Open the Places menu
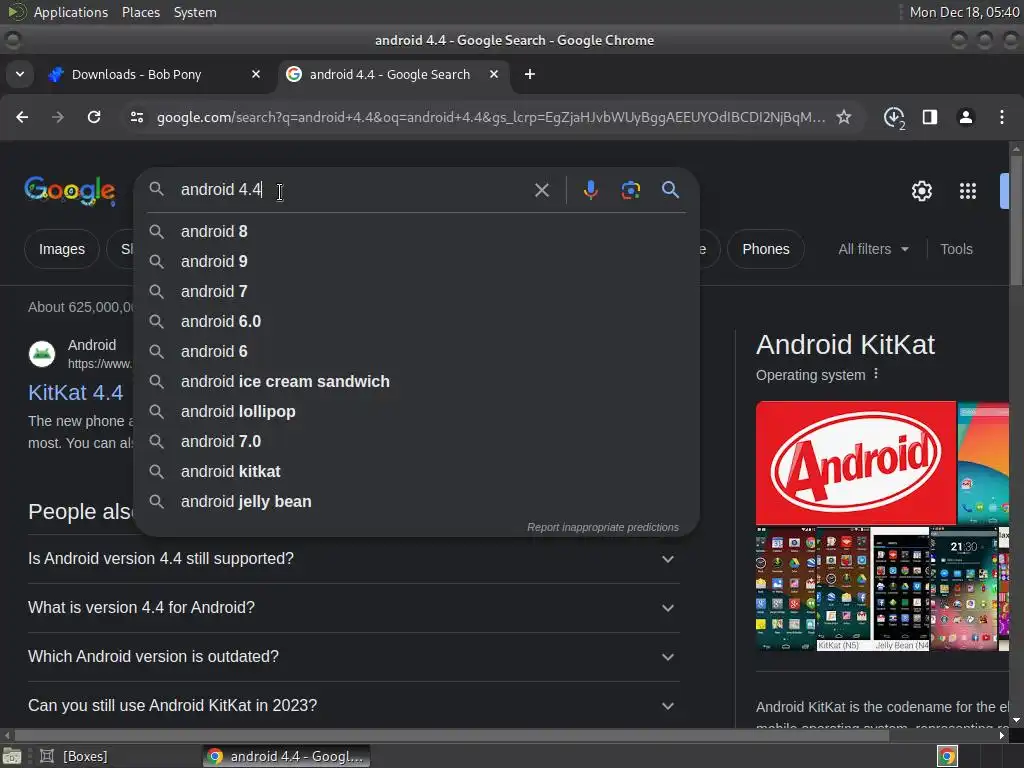 [141, 12]
